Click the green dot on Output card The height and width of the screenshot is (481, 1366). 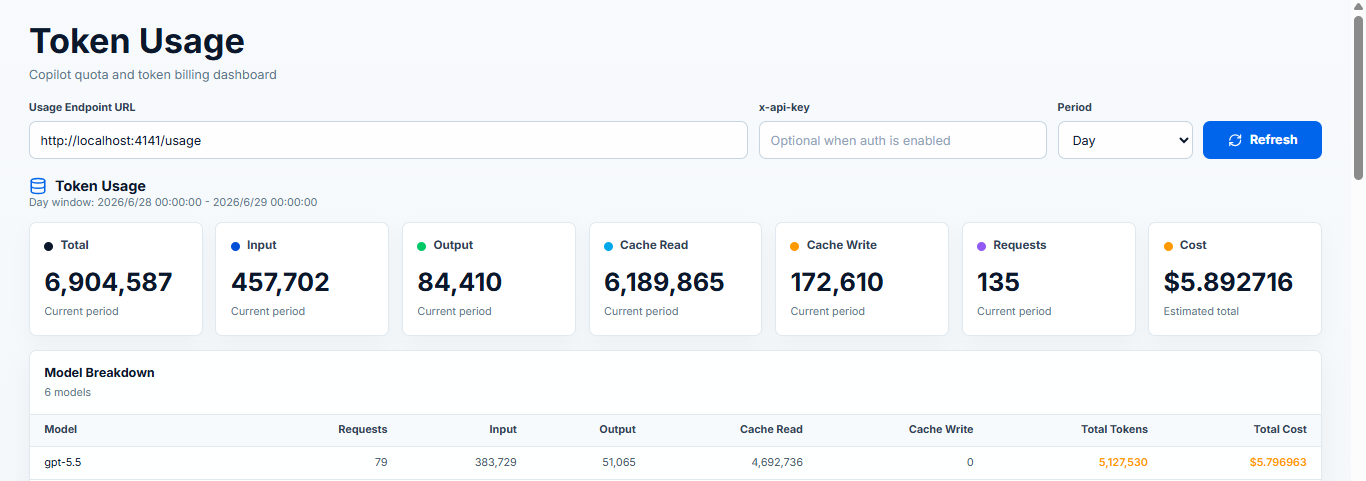point(422,246)
